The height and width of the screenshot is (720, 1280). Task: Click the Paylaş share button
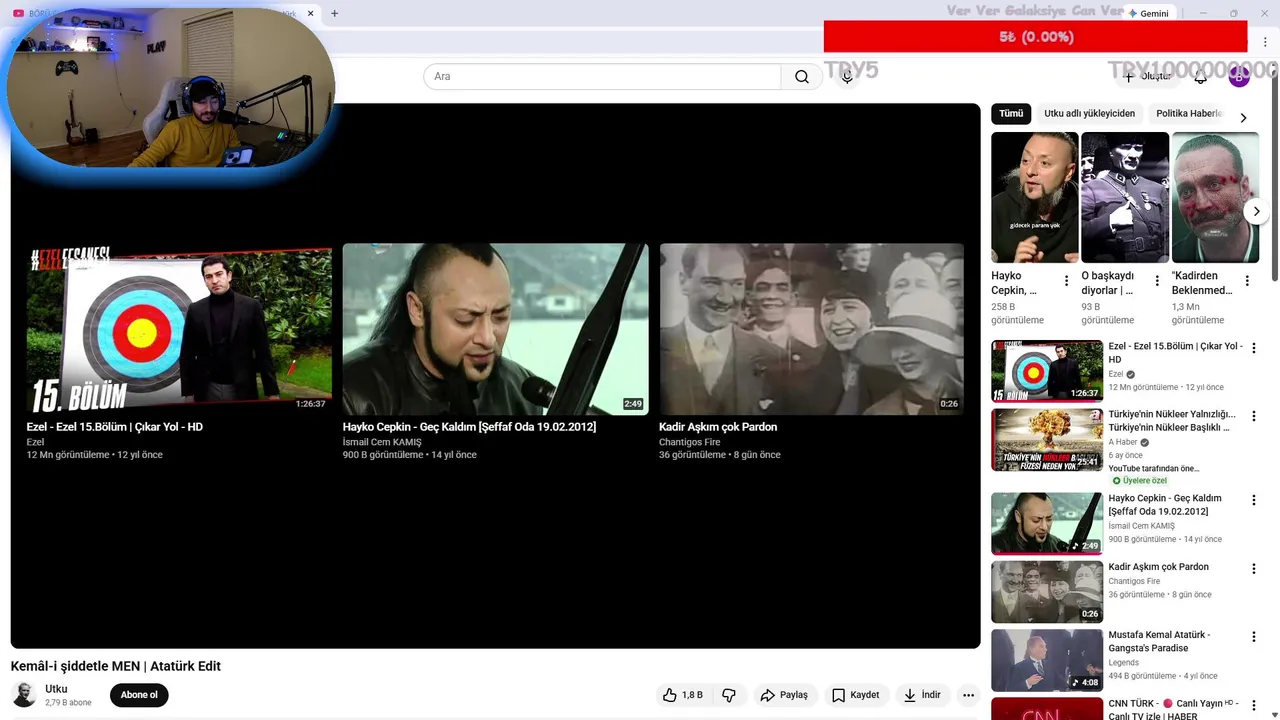click(x=784, y=695)
